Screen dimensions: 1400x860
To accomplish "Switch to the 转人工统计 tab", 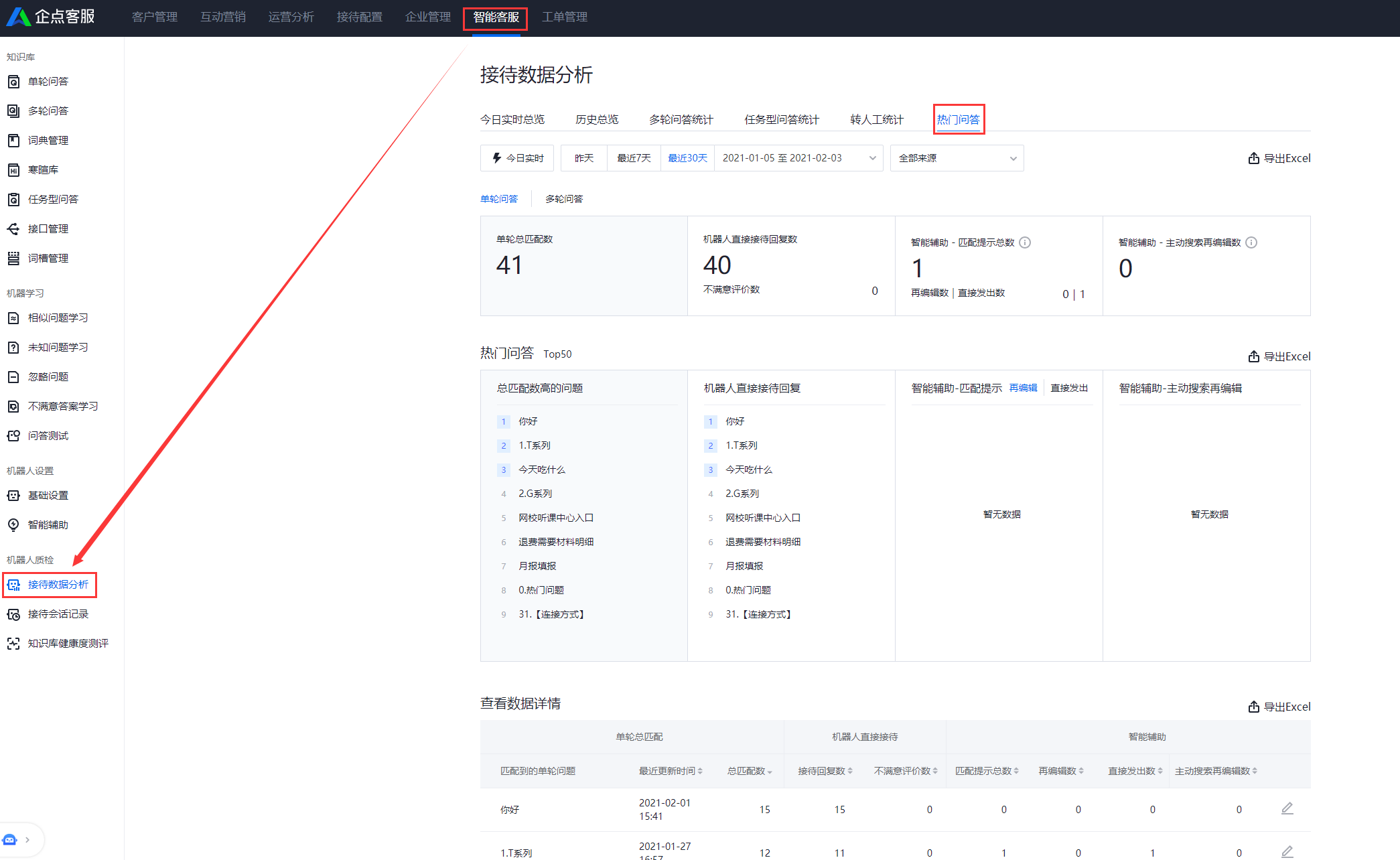I will (877, 119).
